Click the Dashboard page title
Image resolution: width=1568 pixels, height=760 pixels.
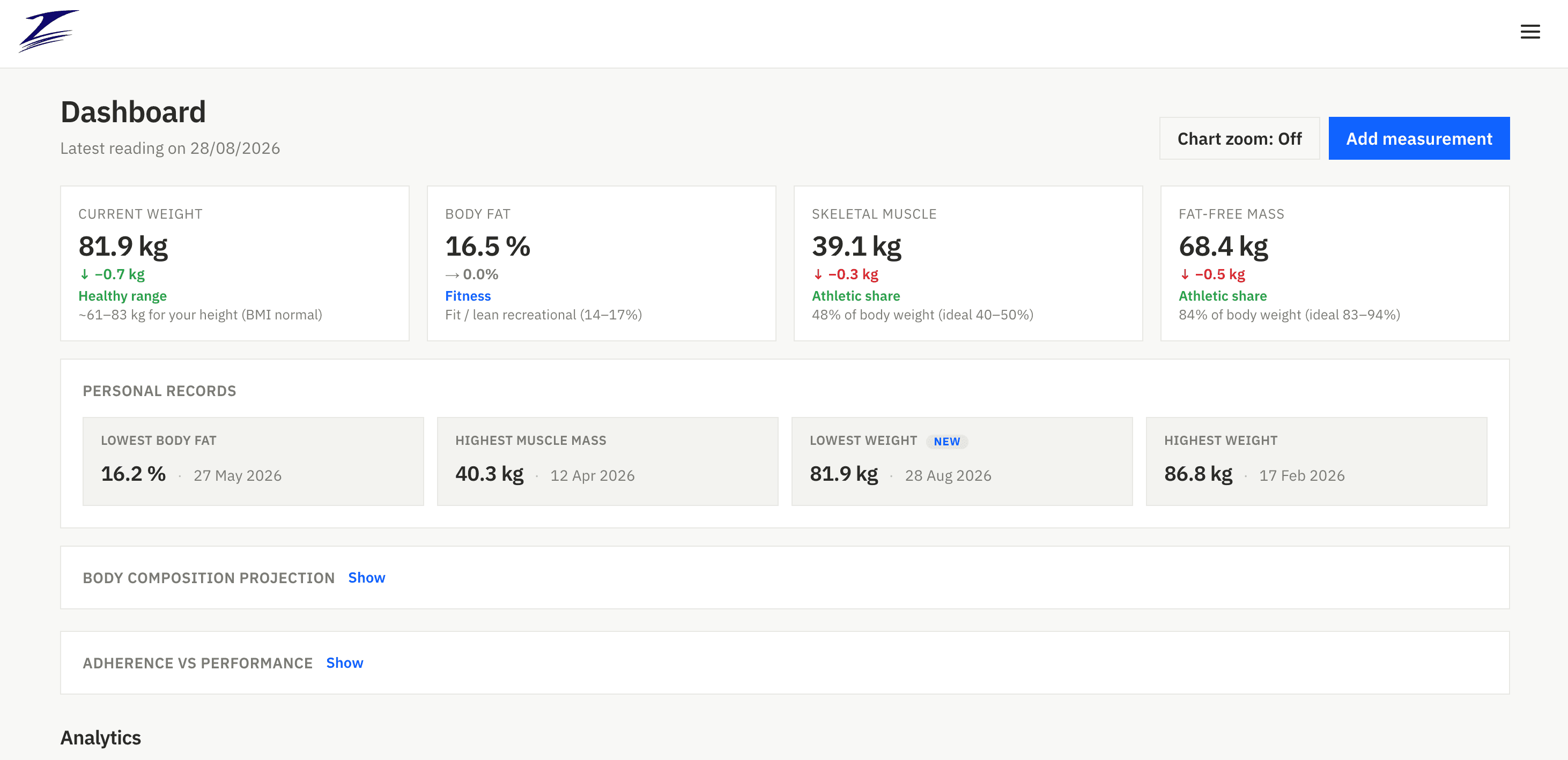[x=132, y=111]
